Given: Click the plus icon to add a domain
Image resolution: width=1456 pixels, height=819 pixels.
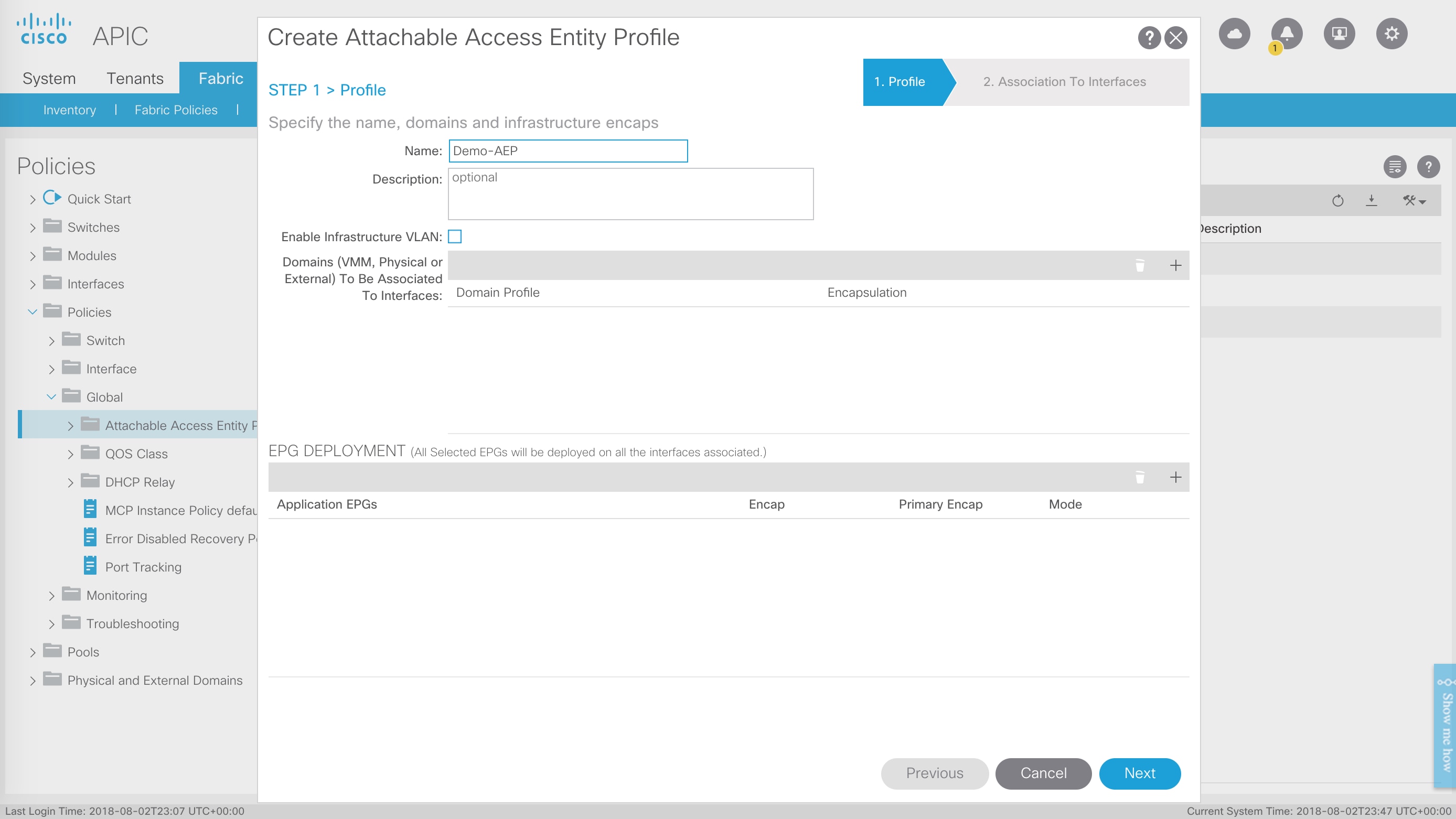Looking at the screenshot, I should pyautogui.click(x=1175, y=266).
